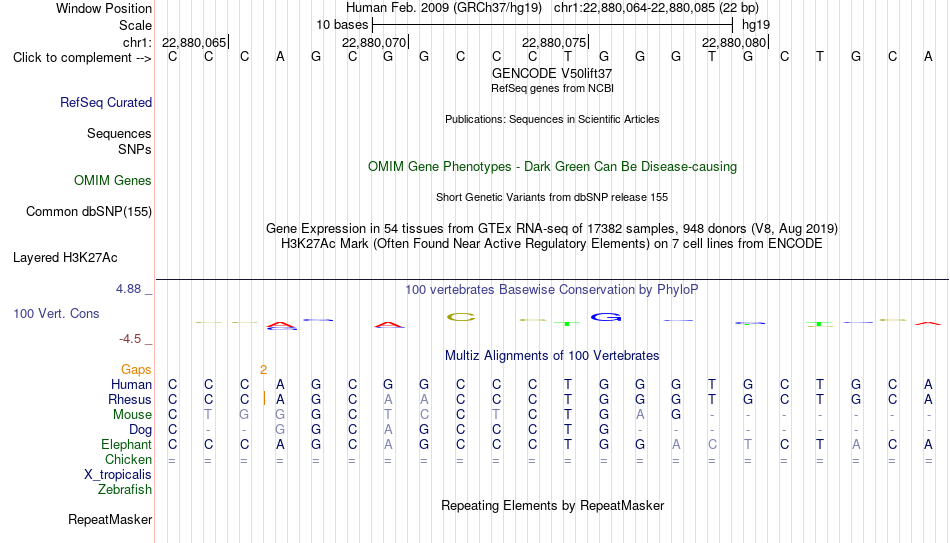Viewport: 950px width, 543px height.
Task: Click the 22,880,070 ruler coordinate
Action: 374,42
